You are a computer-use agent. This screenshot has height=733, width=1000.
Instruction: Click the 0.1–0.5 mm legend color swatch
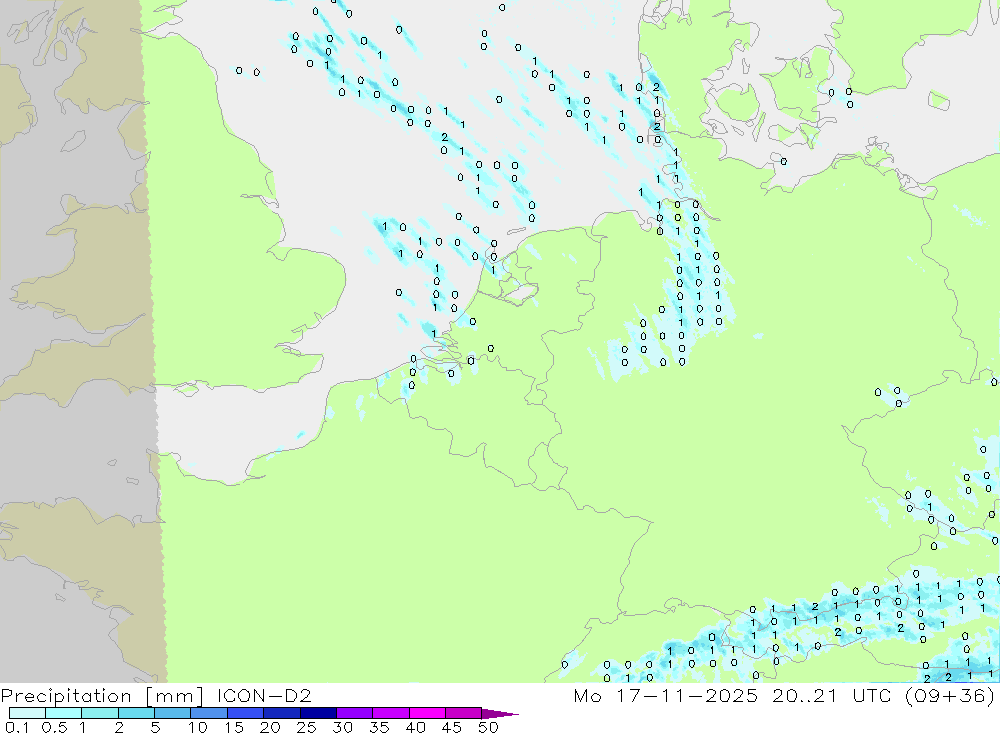point(27,713)
